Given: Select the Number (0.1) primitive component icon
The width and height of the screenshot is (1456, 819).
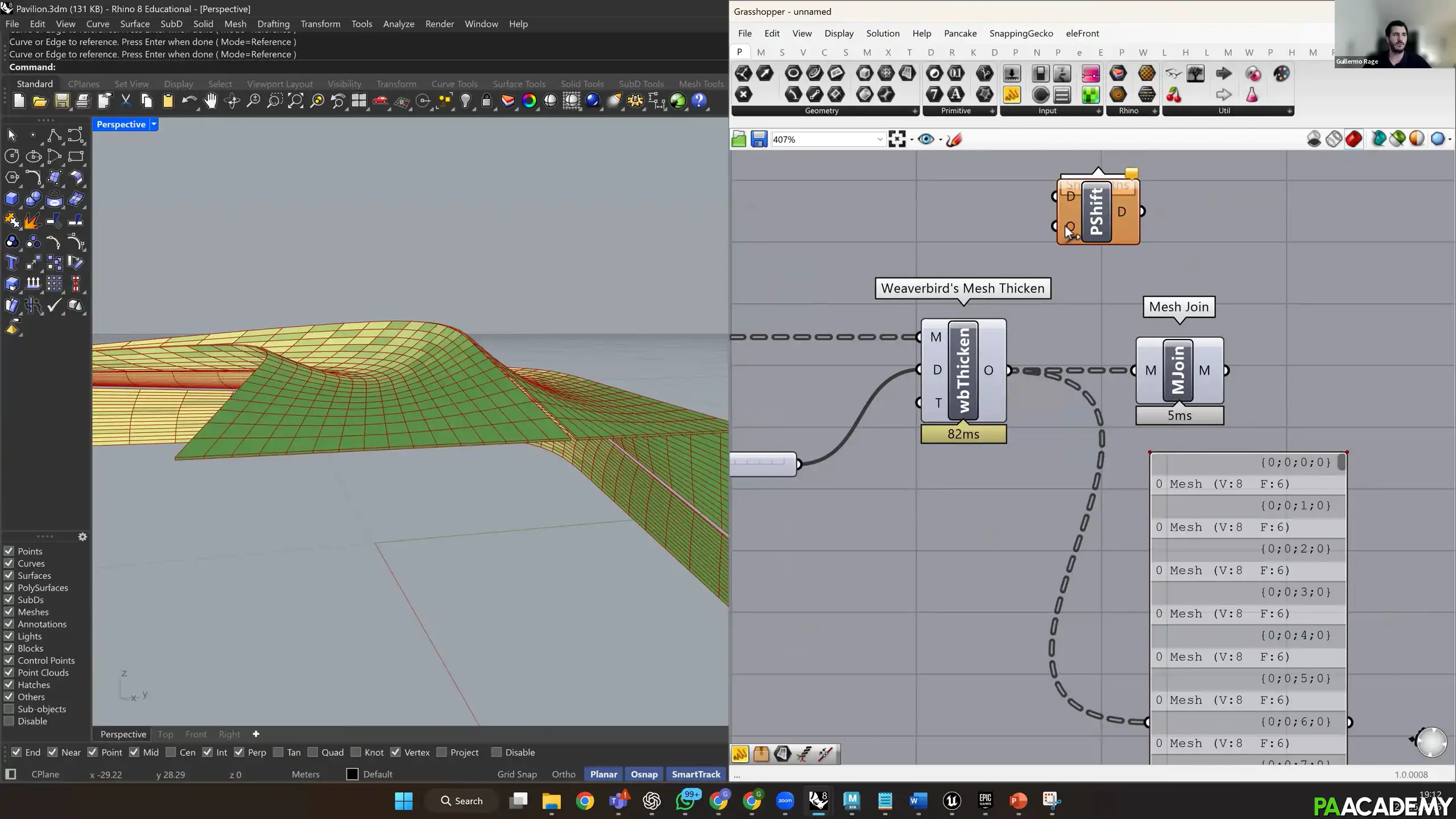Looking at the screenshot, I should pos(956,73).
